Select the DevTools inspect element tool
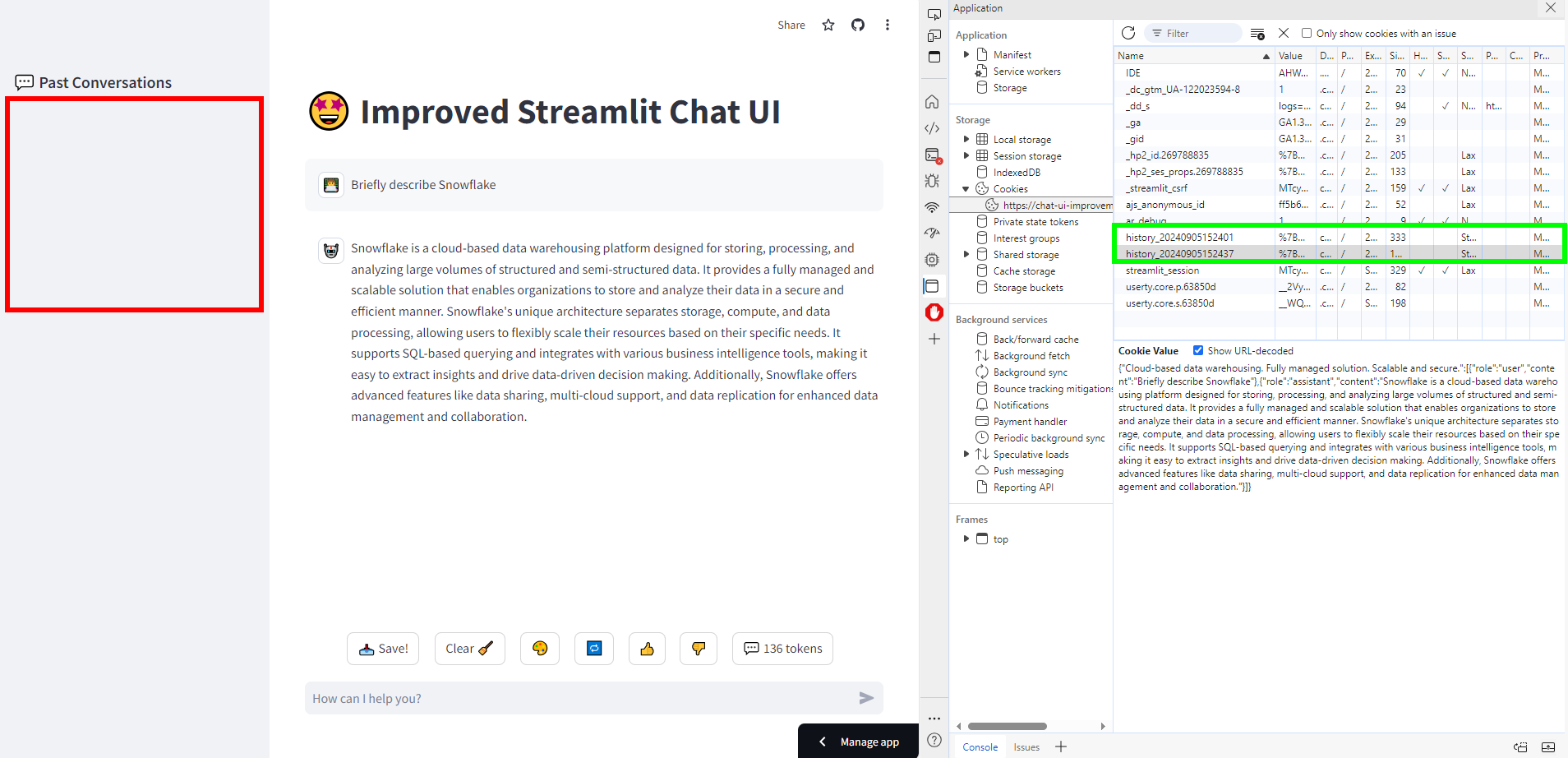Image resolution: width=1568 pixels, height=758 pixels. click(x=934, y=14)
